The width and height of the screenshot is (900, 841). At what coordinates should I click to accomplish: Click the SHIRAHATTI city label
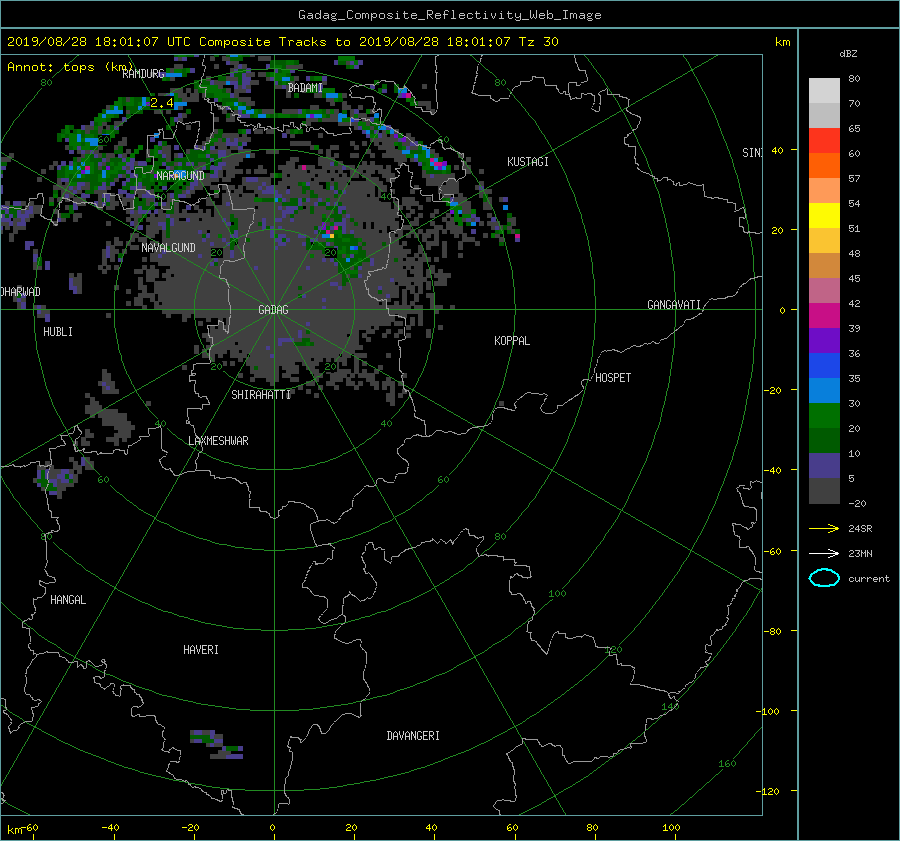click(x=261, y=395)
